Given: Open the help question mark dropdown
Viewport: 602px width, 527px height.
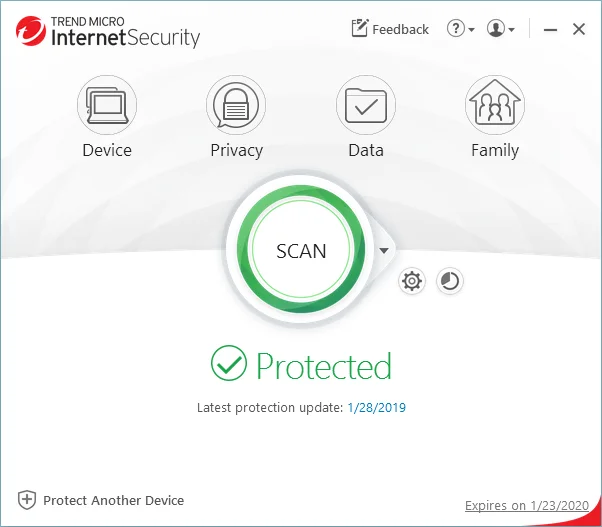Looking at the screenshot, I should [x=460, y=29].
